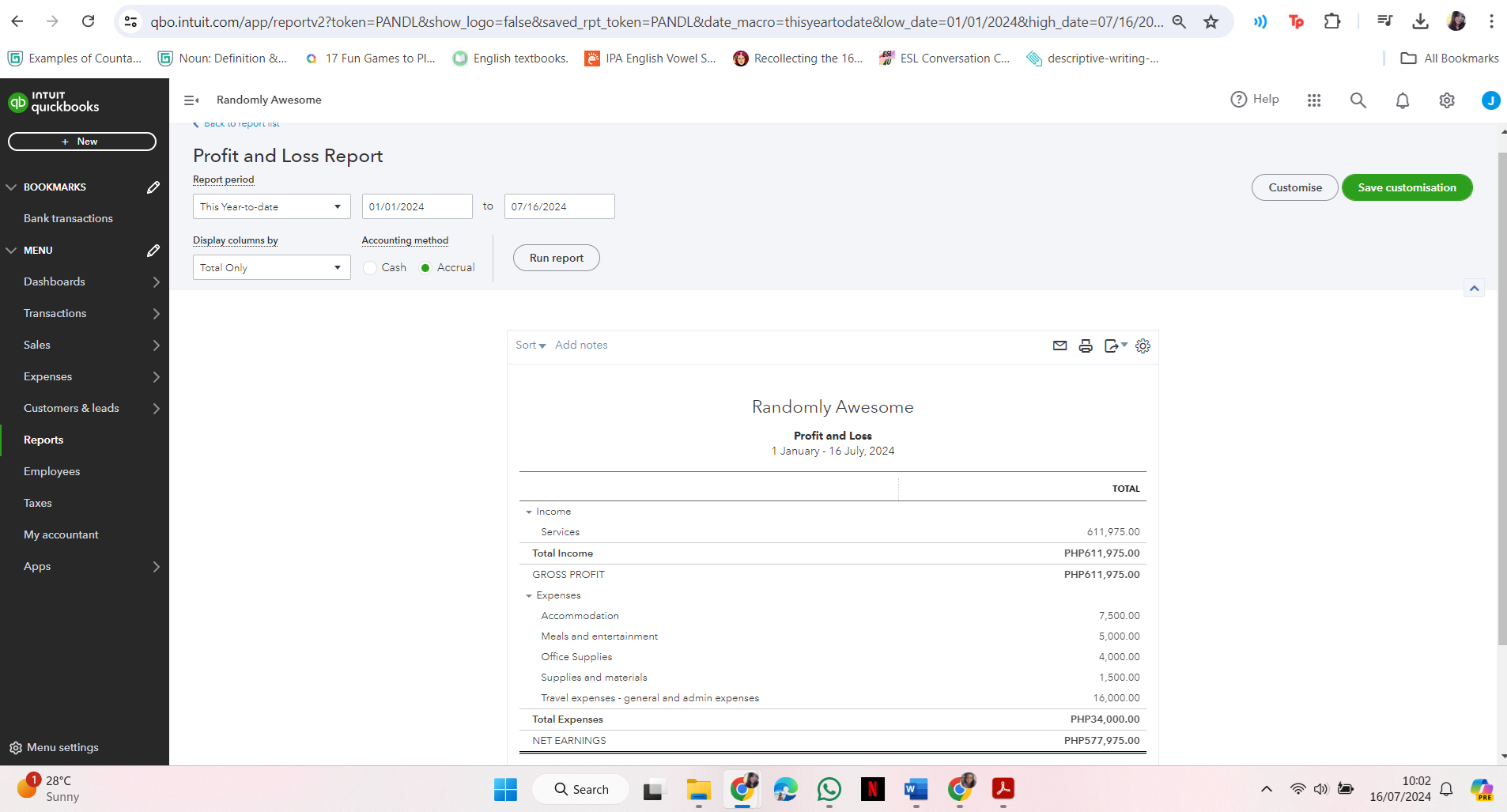The height and width of the screenshot is (812, 1507).
Task: Click the New button
Action: click(82, 142)
